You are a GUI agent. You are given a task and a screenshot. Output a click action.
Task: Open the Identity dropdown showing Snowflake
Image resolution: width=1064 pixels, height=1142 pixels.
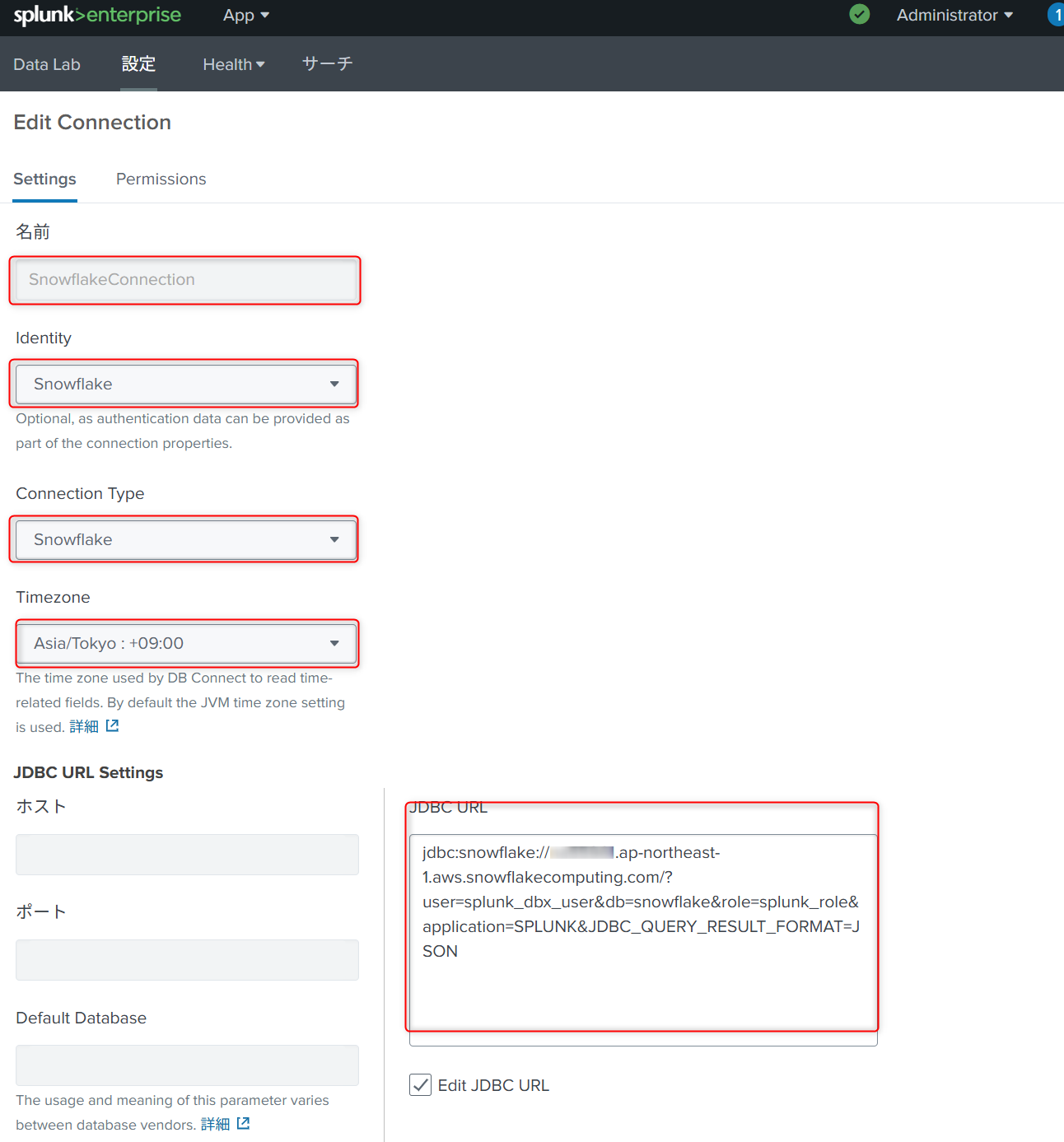point(186,384)
